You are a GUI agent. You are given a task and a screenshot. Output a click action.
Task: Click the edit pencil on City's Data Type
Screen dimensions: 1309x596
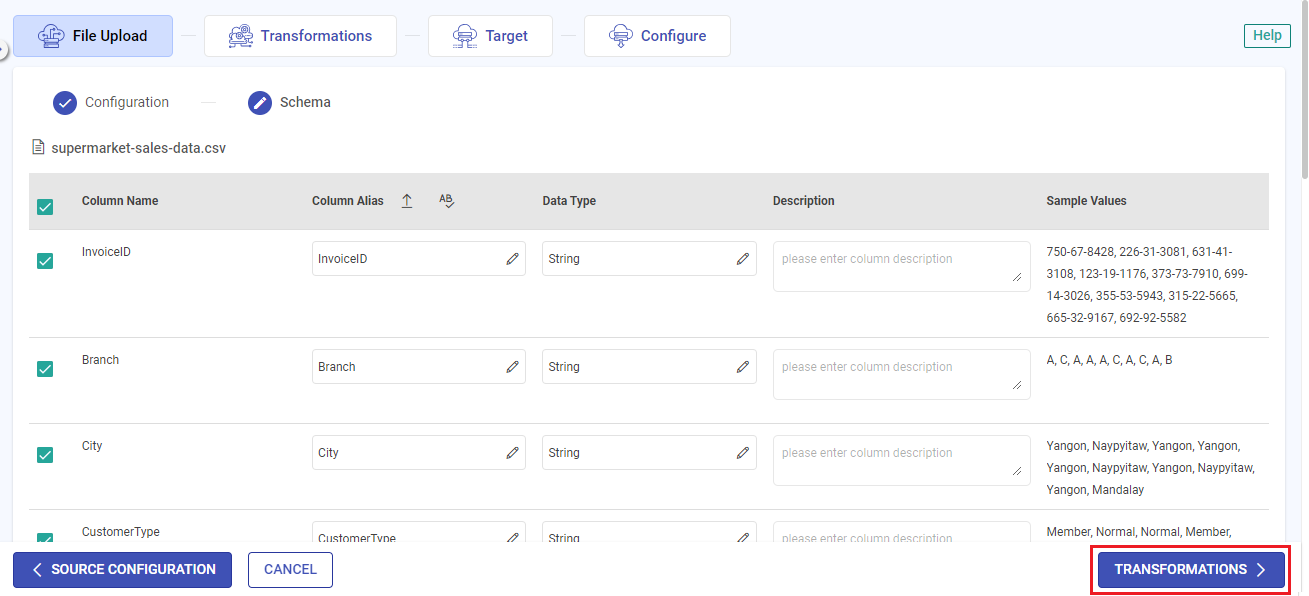(743, 452)
